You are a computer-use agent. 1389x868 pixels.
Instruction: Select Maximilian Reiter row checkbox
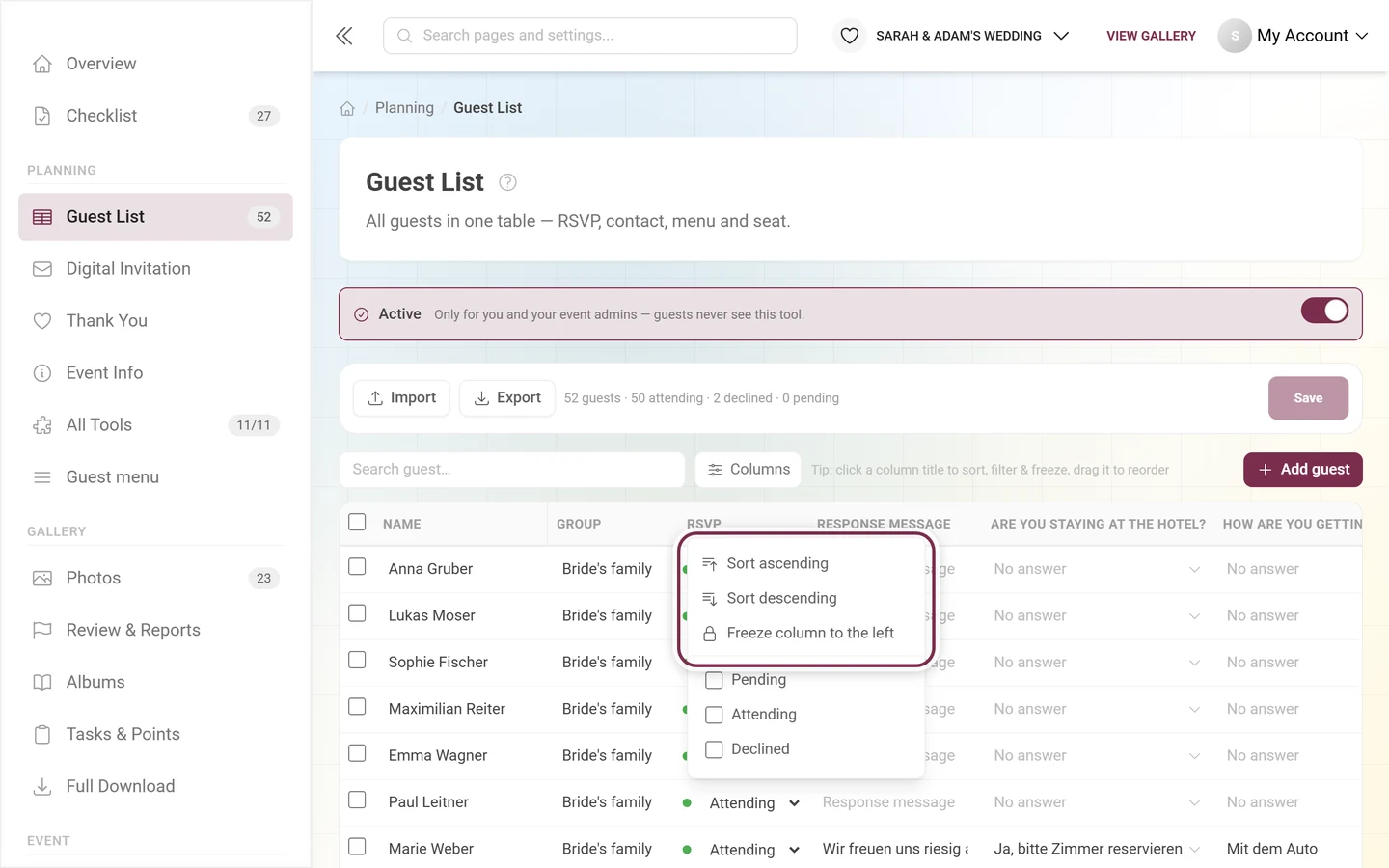pyautogui.click(x=357, y=707)
